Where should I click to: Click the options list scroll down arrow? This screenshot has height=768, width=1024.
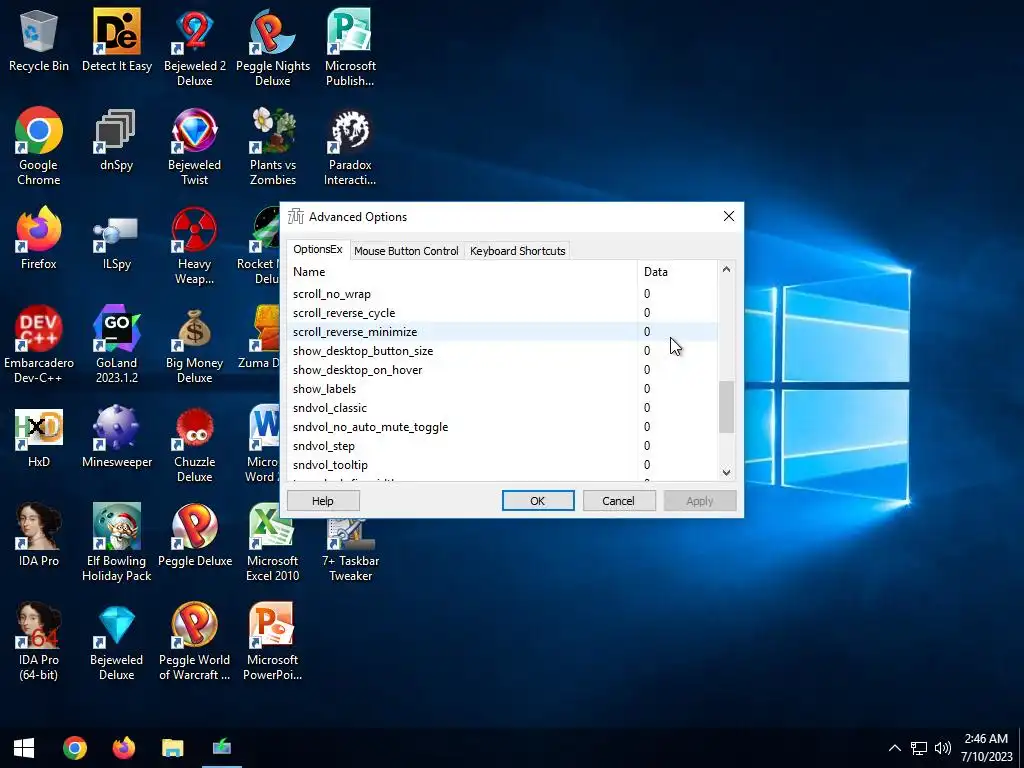coord(726,472)
